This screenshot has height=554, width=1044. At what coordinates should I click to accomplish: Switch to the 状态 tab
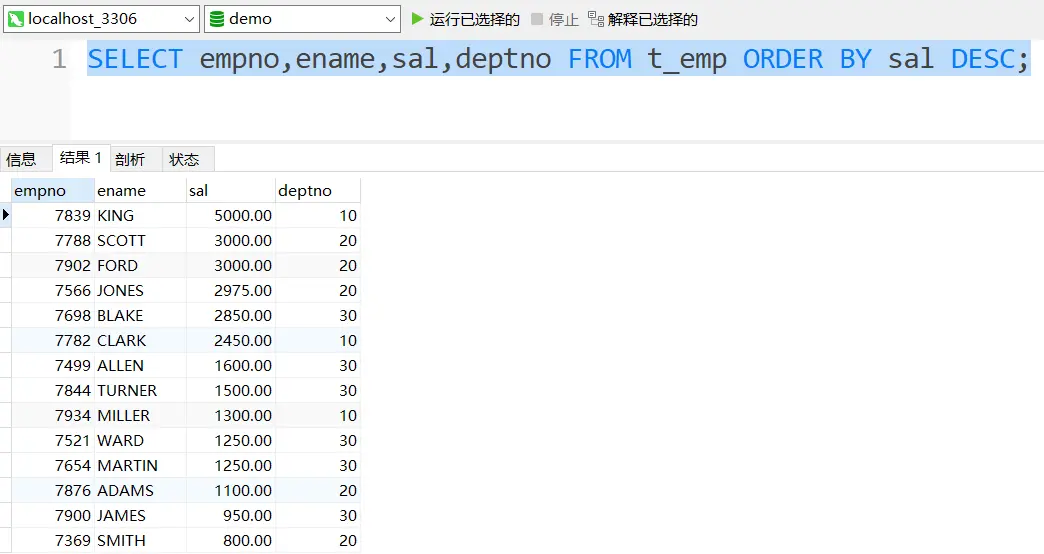click(x=184, y=159)
